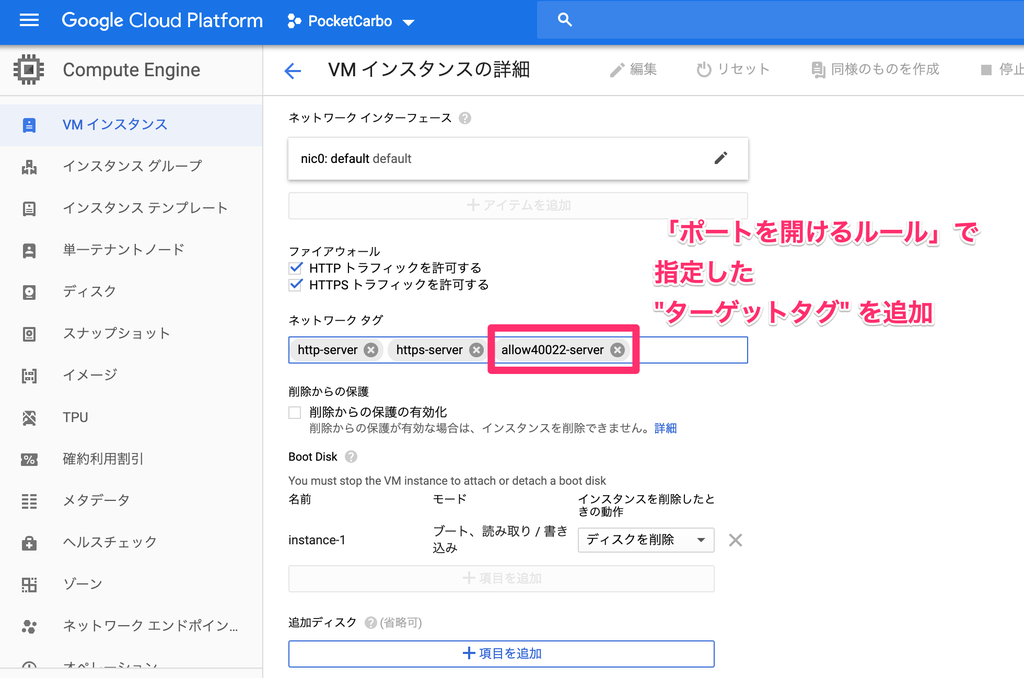Click the PocketCarbo project icon
The width and height of the screenshot is (1024, 678).
tap(294, 21)
